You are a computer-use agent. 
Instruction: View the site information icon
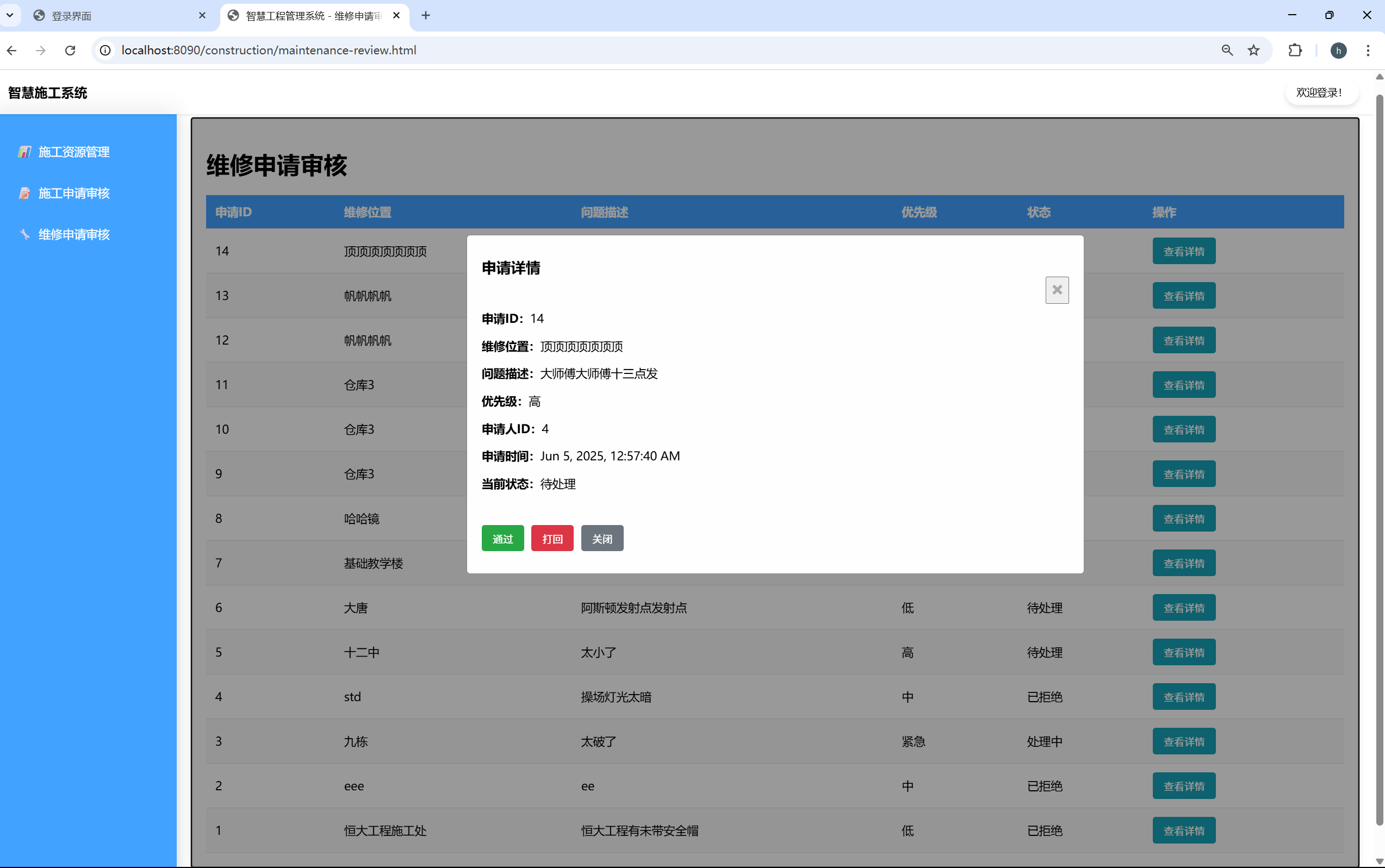point(105,51)
